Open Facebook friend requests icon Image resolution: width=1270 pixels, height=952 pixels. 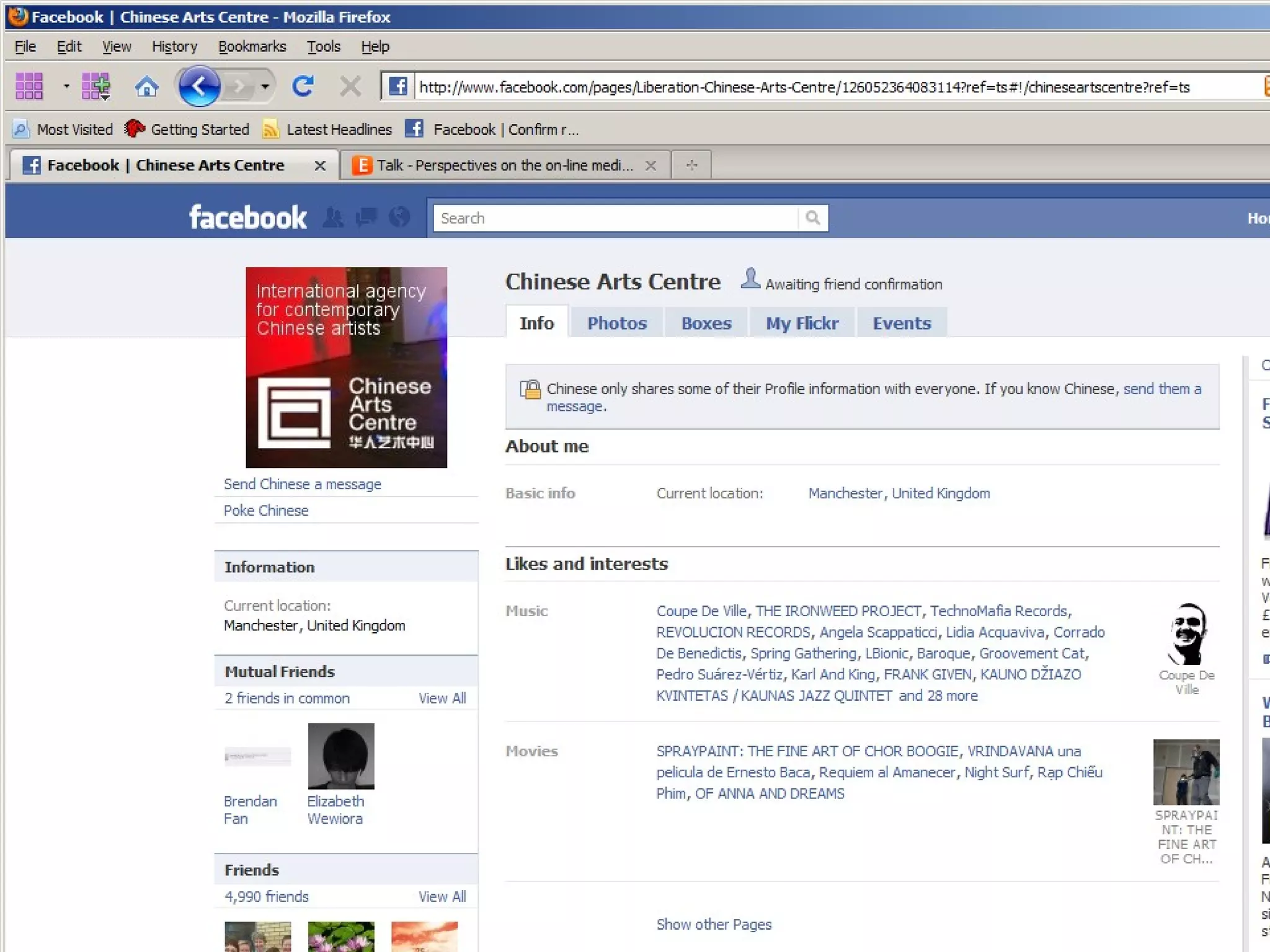333,218
